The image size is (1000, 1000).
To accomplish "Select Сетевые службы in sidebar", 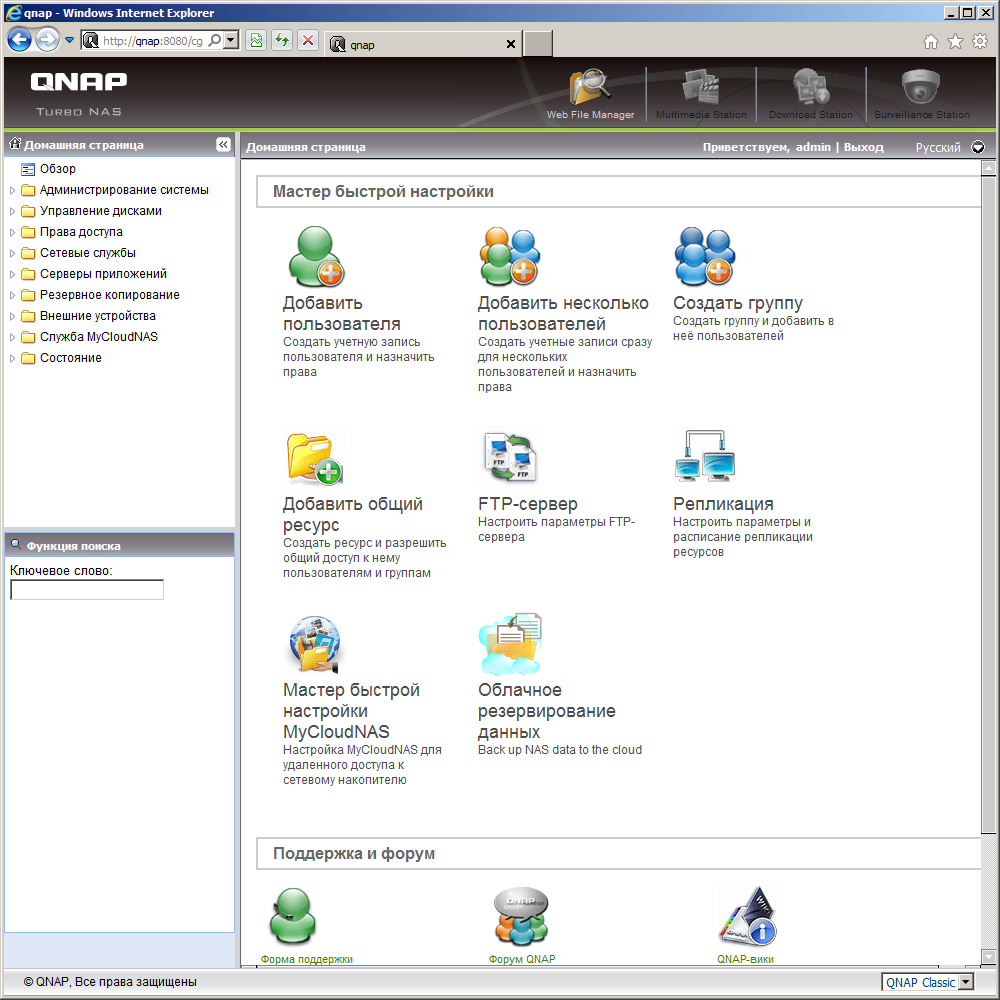I will tap(87, 253).
